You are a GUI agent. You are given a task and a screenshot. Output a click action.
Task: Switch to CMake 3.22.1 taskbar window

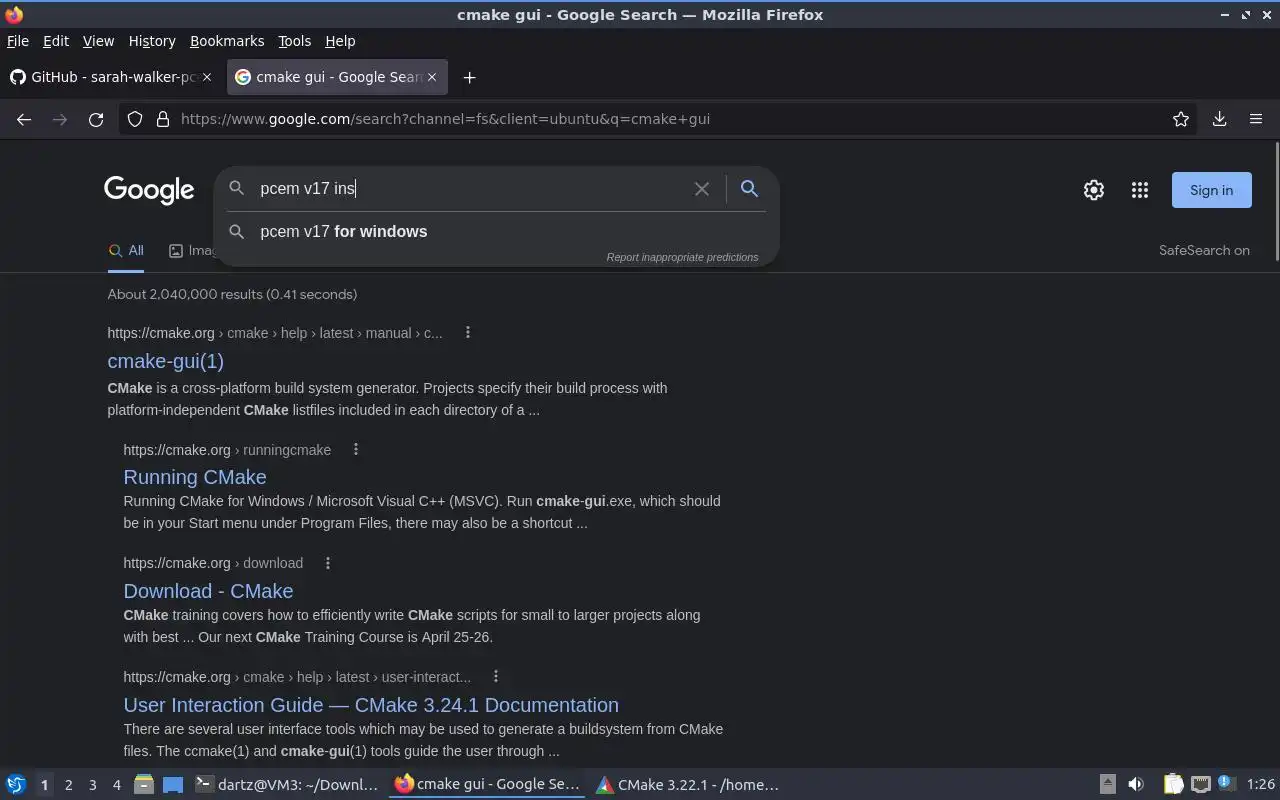[688, 785]
